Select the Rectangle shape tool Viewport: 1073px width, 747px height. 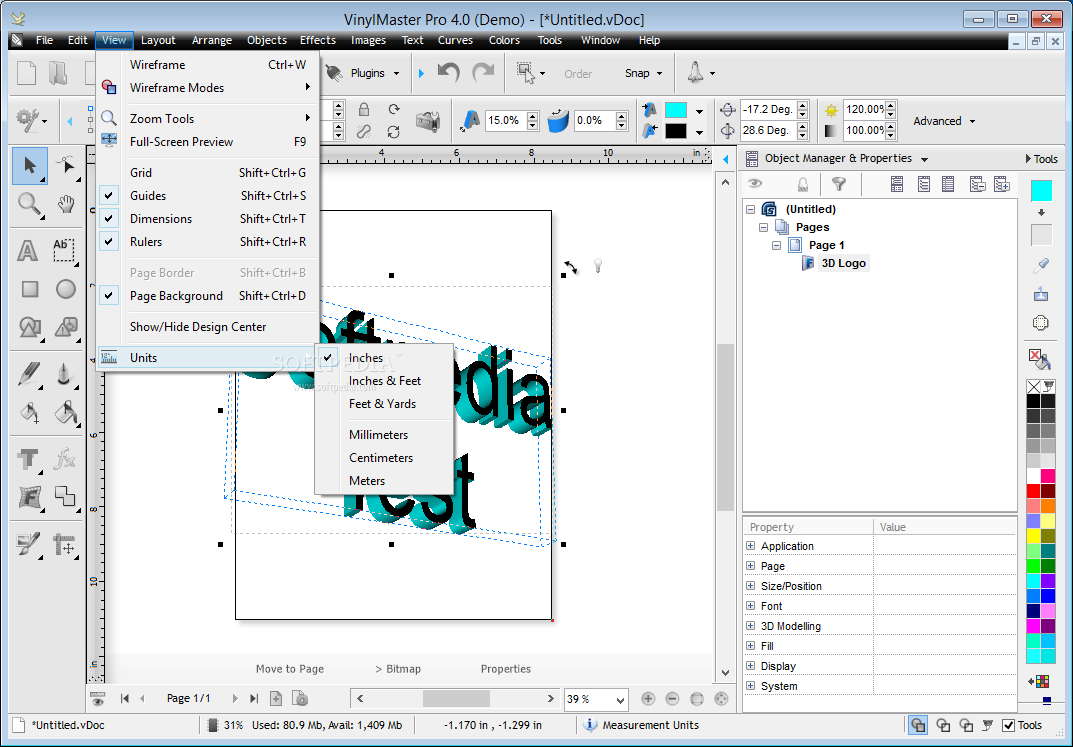coord(29,289)
